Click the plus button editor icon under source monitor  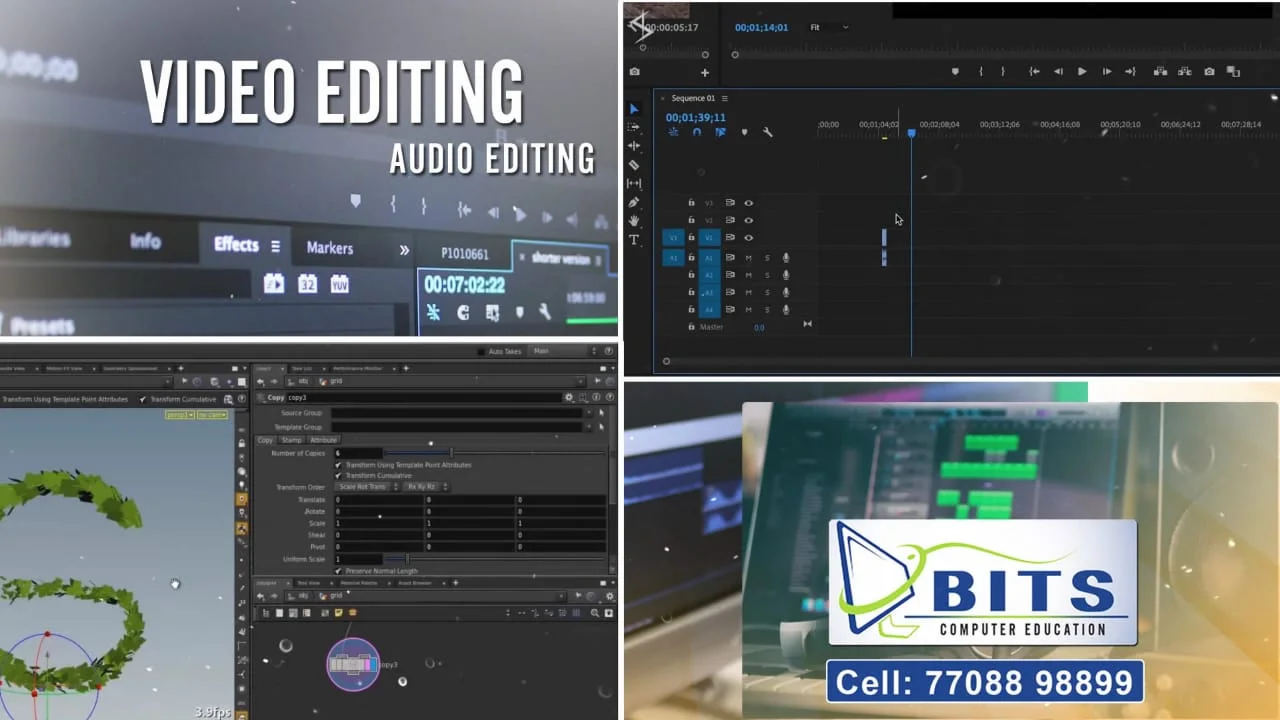(704, 72)
